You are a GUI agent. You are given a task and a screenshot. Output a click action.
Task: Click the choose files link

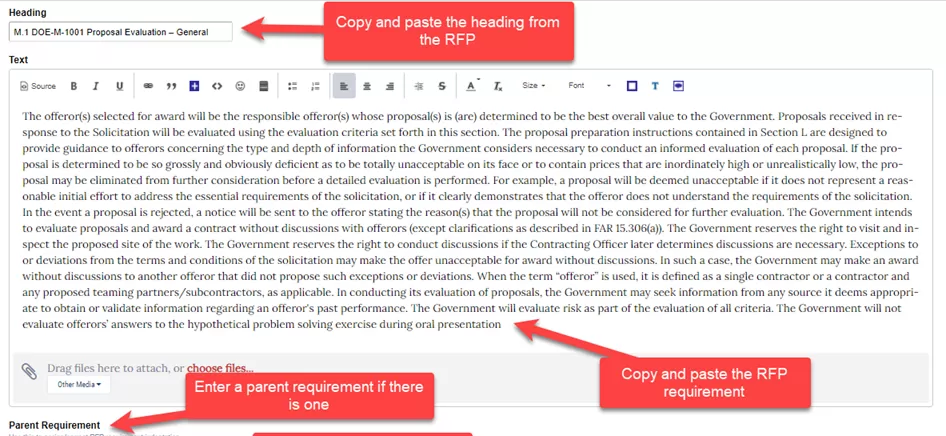(x=220, y=368)
